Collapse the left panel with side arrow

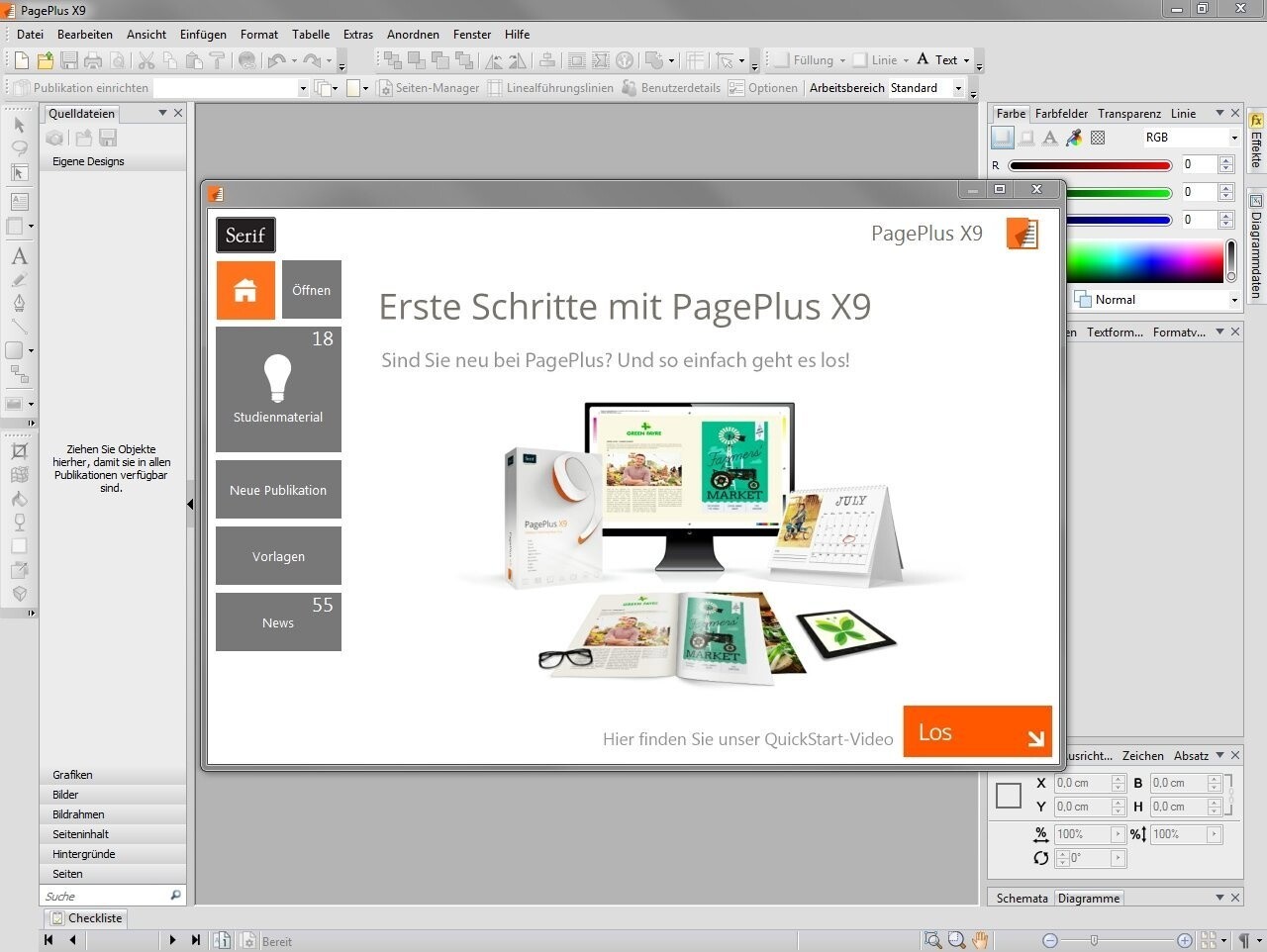[190, 505]
